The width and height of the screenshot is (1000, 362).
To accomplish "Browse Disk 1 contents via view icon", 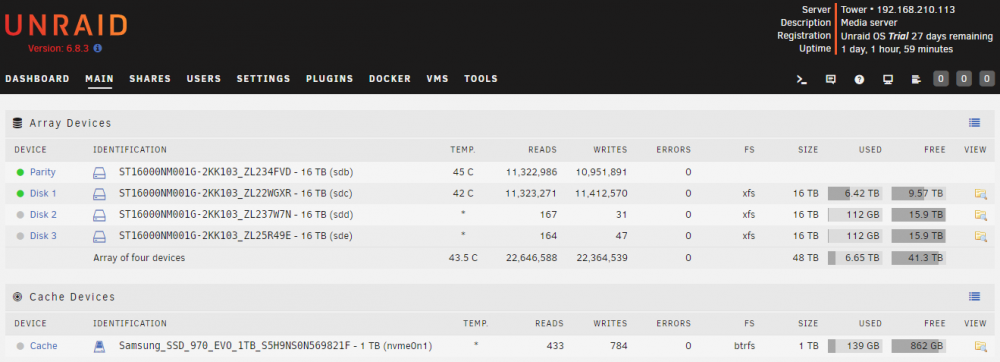I will click(x=980, y=194).
